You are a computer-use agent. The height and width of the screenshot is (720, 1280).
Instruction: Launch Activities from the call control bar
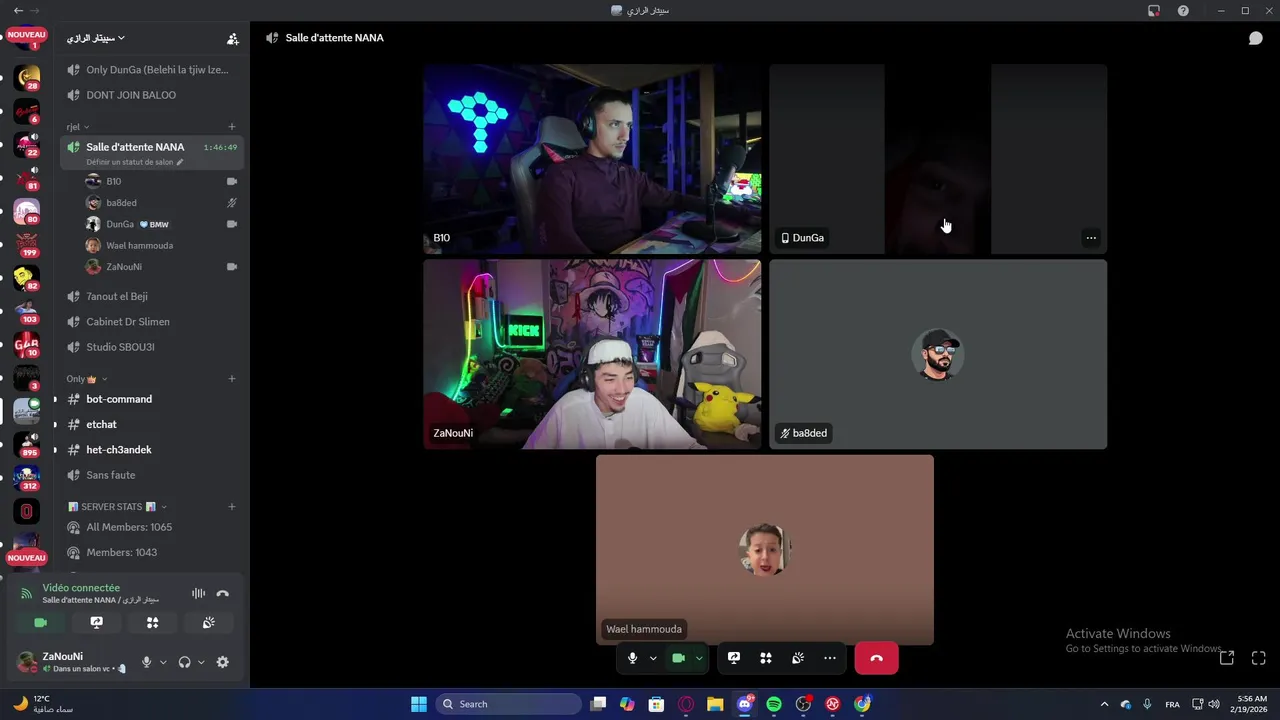pyautogui.click(x=766, y=658)
